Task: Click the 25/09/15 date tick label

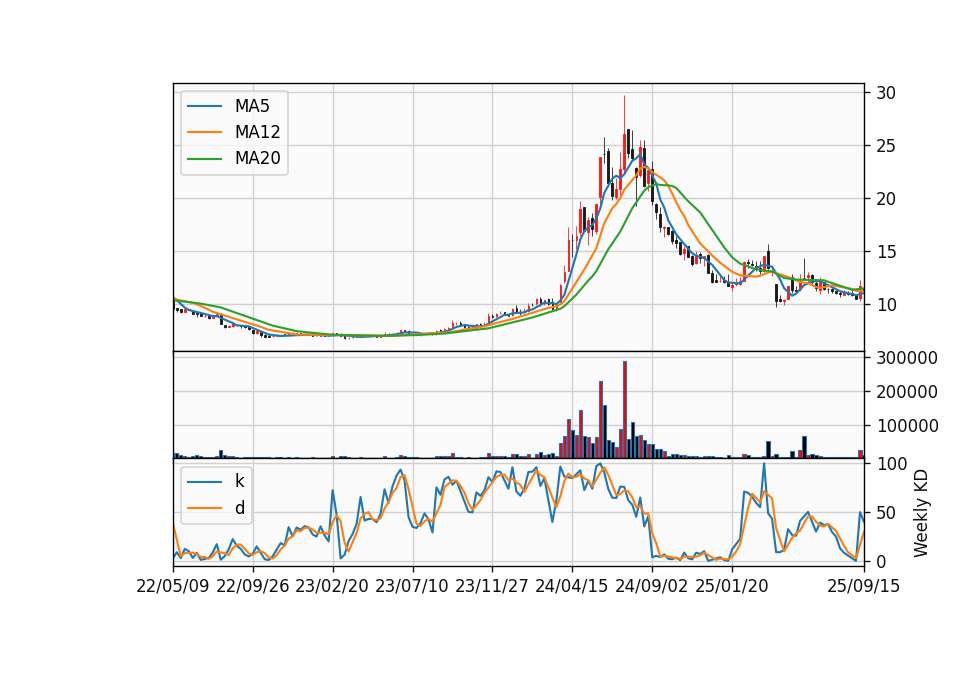Action: pyautogui.click(x=864, y=586)
